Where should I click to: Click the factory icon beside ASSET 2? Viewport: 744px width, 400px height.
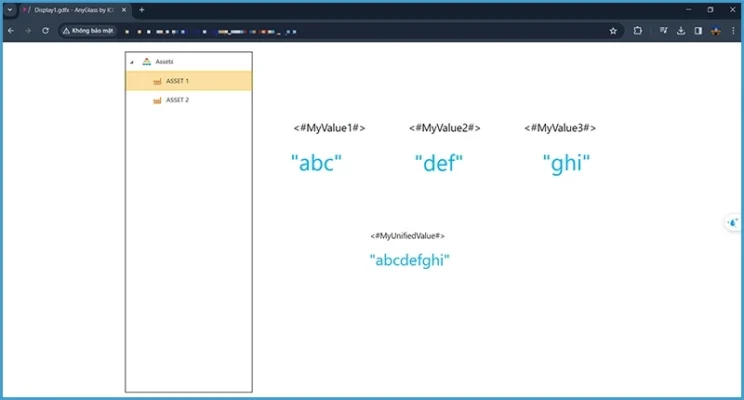coord(157,100)
